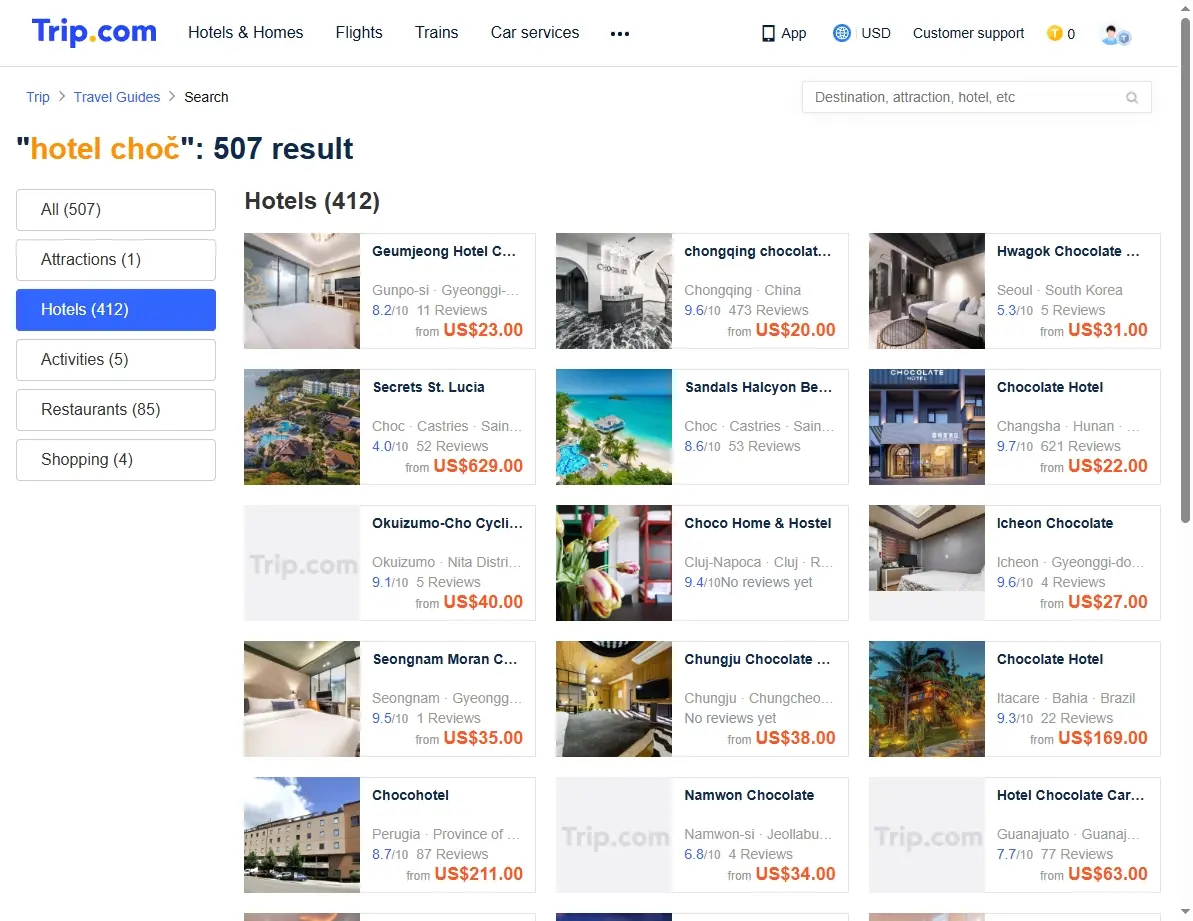The width and height of the screenshot is (1193, 921).
Task: Open chongqing chocolate hotel thumbnail
Action: [x=614, y=291]
